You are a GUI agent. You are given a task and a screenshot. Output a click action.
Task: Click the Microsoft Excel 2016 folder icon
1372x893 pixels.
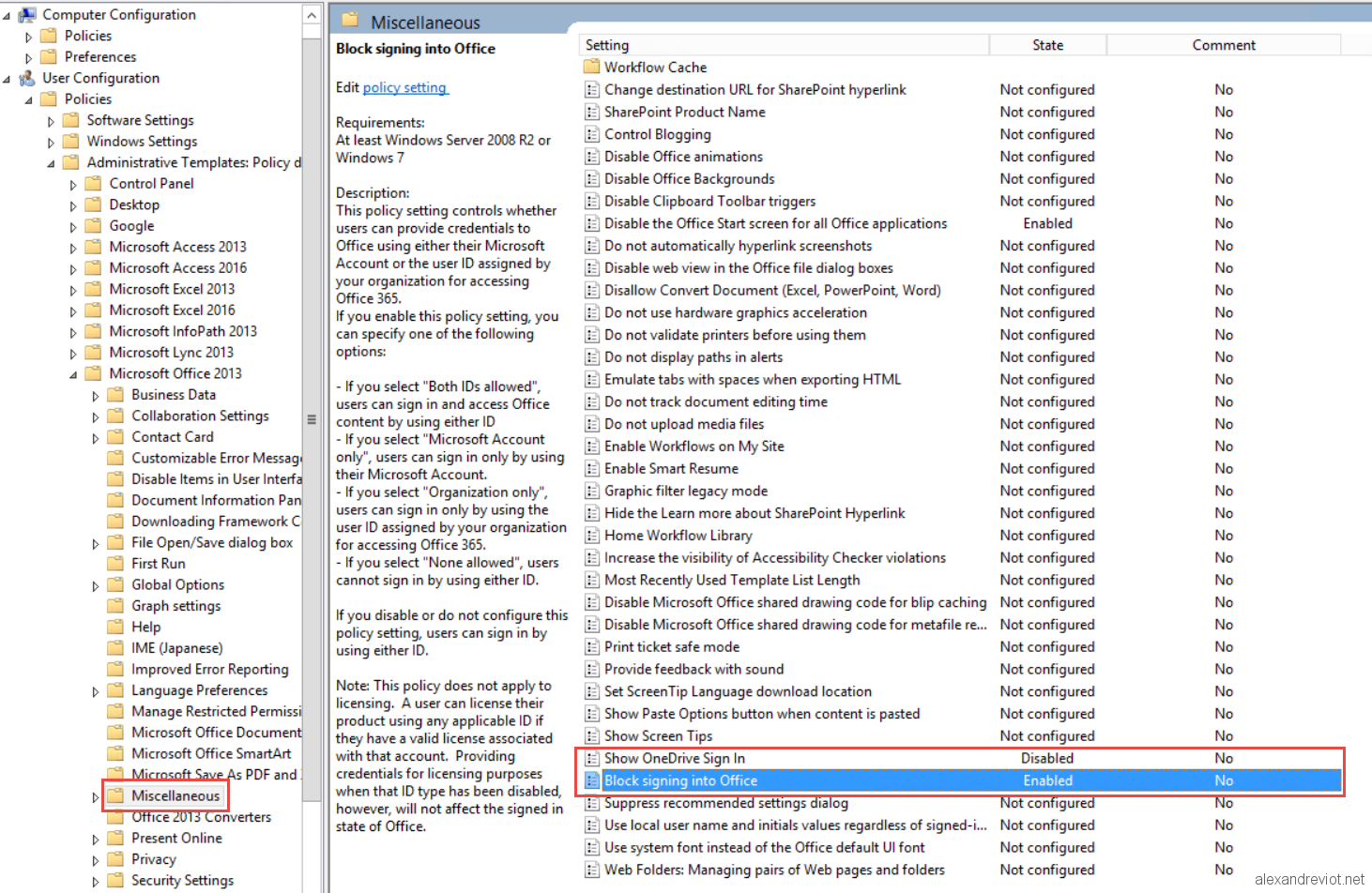[x=93, y=310]
